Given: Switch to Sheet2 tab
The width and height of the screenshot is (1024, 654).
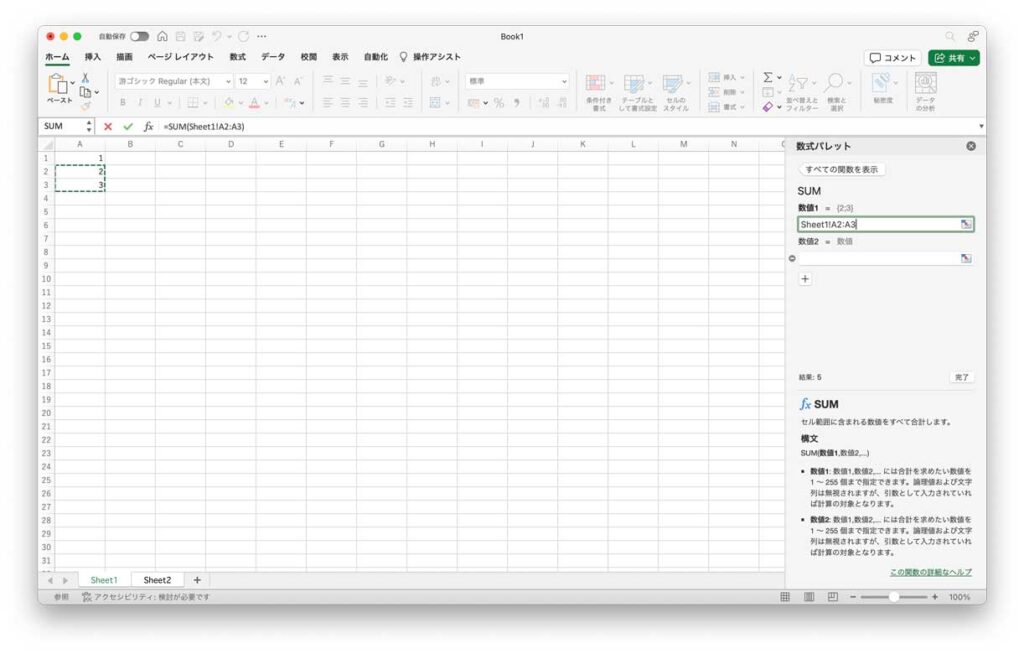Looking at the screenshot, I should pyautogui.click(x=157, y=580).
